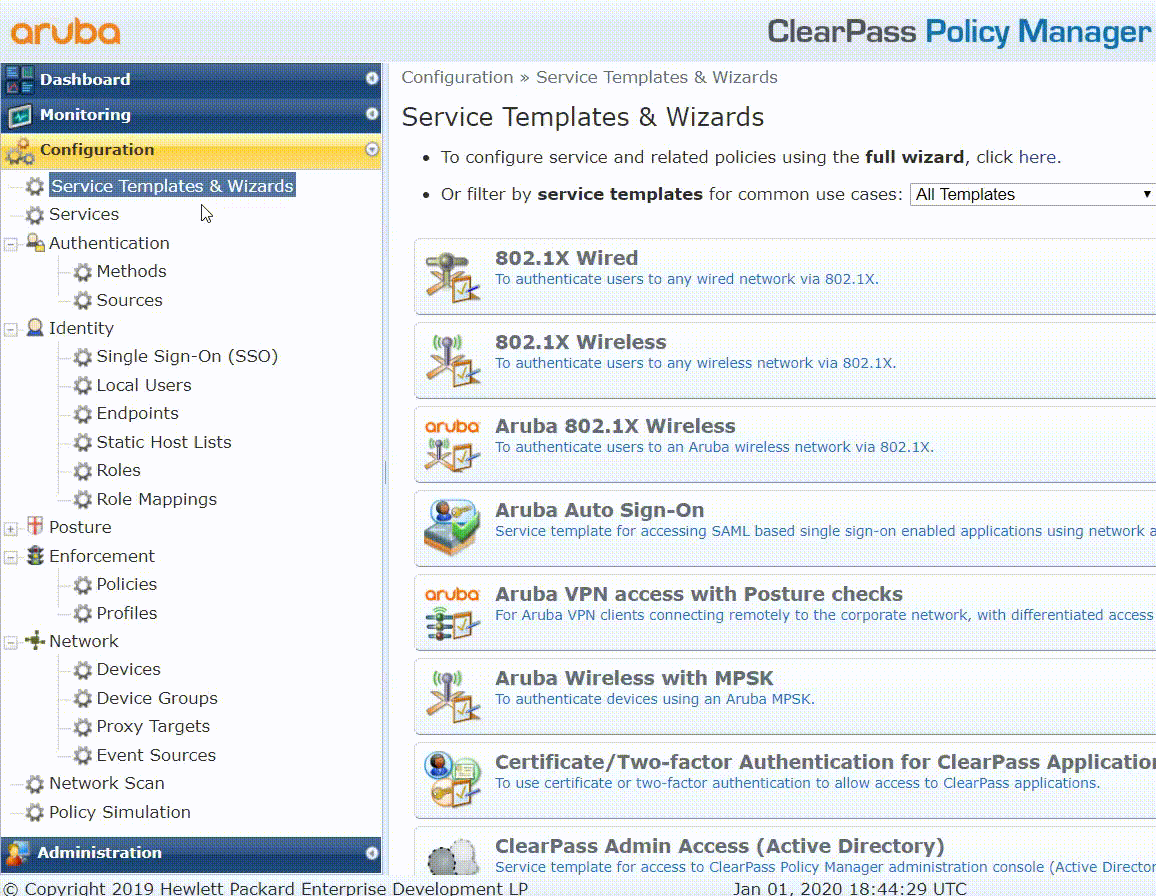Screen dimensions: 1156x896
Task: Expand the Posture tree node
Action: (11, 528)
